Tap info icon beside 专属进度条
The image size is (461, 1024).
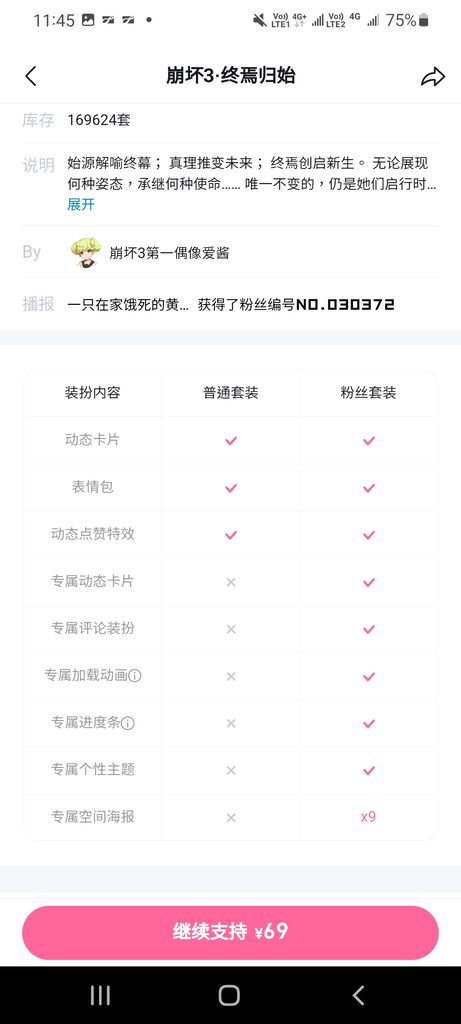tap(128, 723)
